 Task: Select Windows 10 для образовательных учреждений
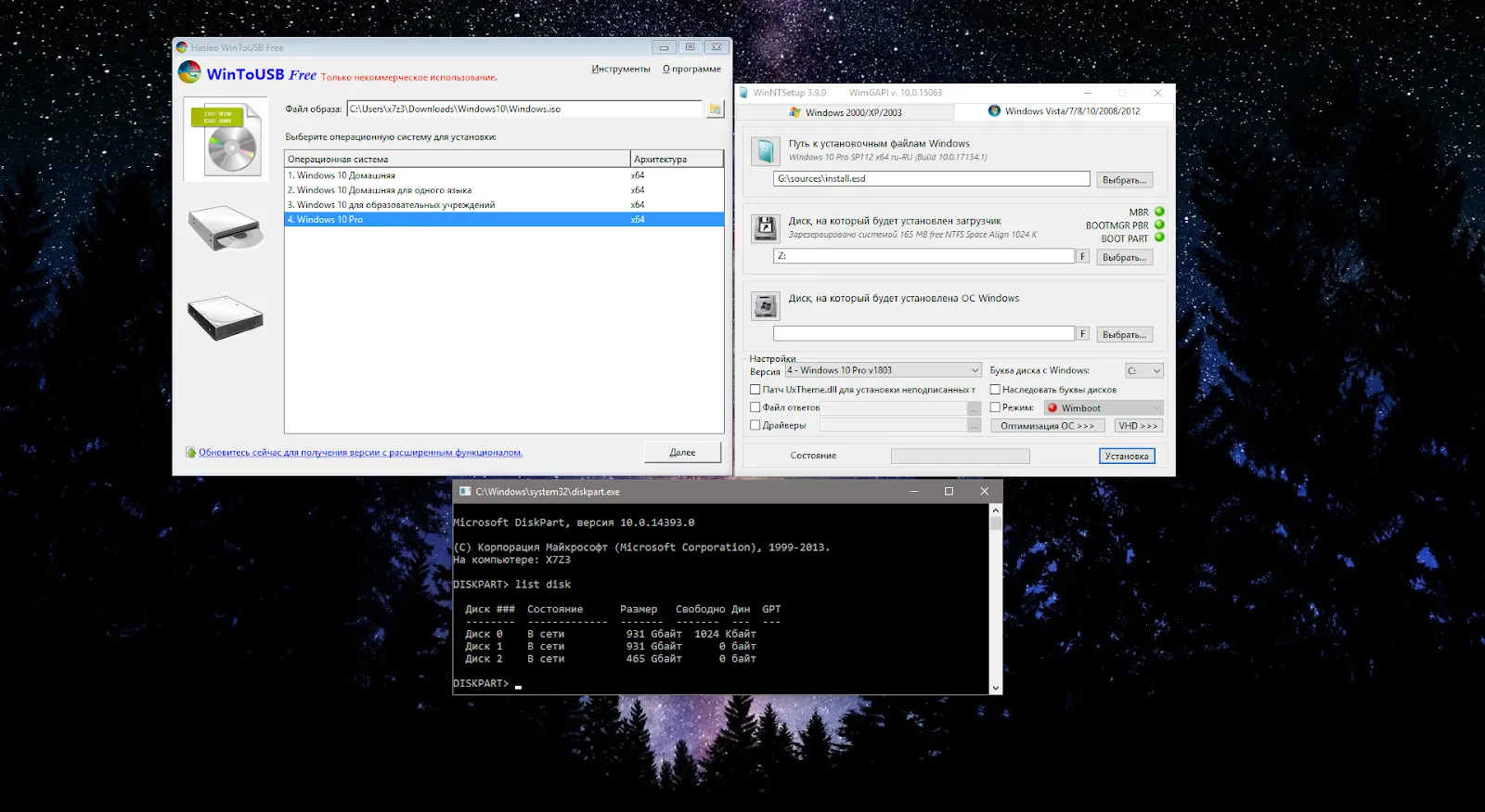[504, 204]
